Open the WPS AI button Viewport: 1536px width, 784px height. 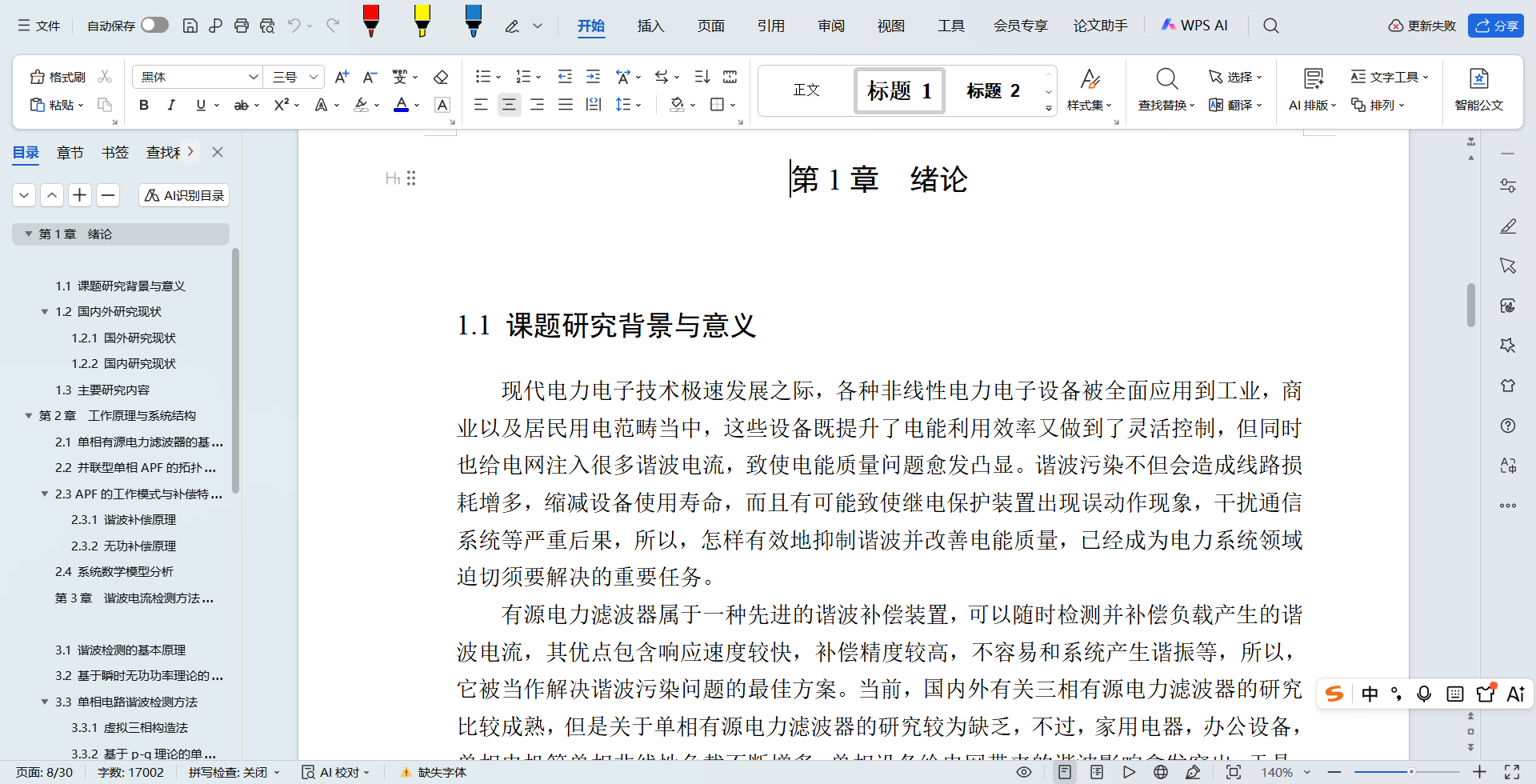tap(1194, 26)
